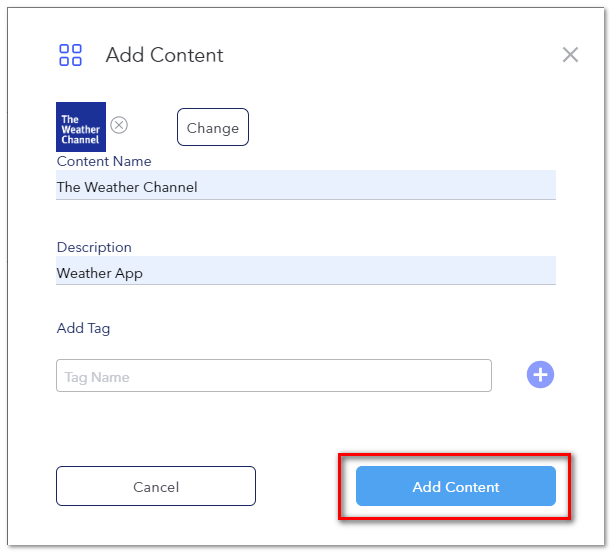611x552 pixels.
Task: Click the round plus button to add tag
Action: (540, 374)
